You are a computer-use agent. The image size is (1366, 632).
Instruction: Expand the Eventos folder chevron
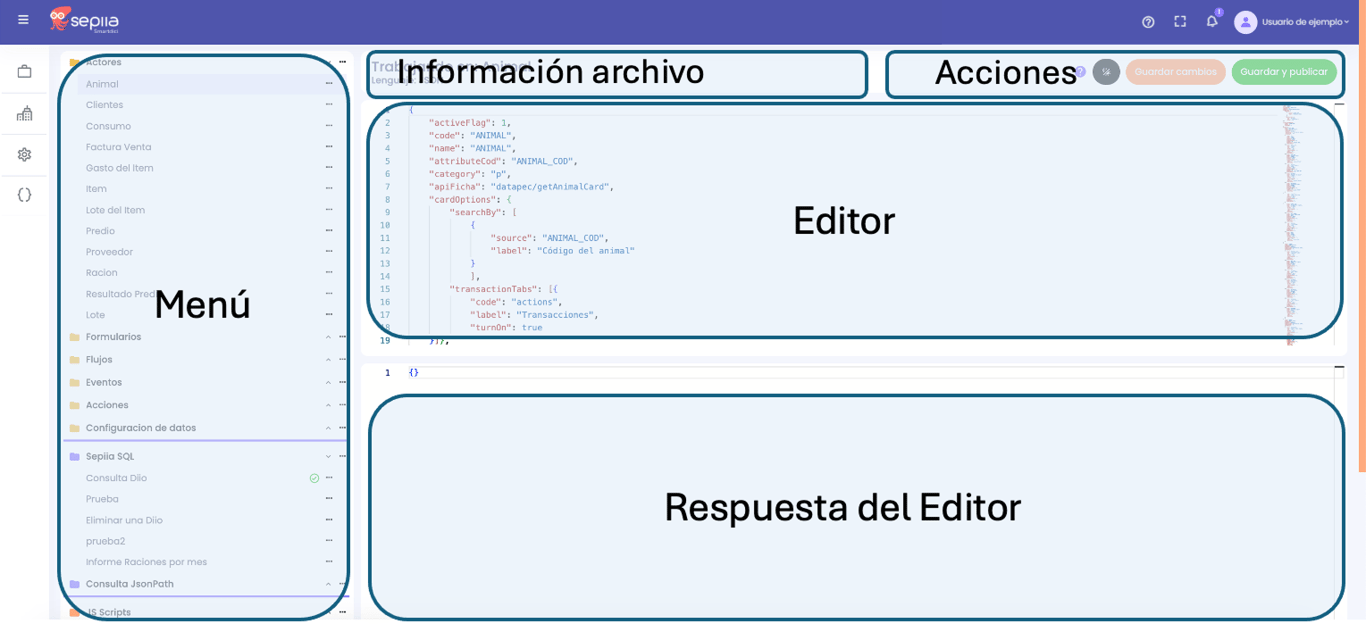tap(328, 382)
